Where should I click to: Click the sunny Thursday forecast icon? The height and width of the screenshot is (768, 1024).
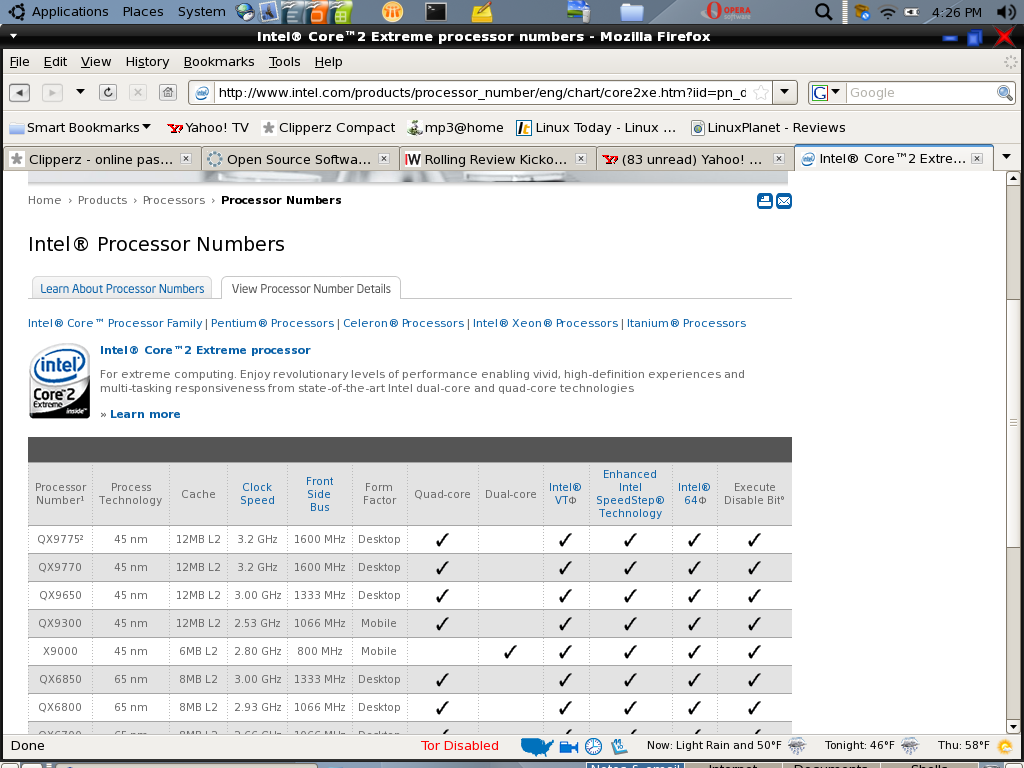1005,745
